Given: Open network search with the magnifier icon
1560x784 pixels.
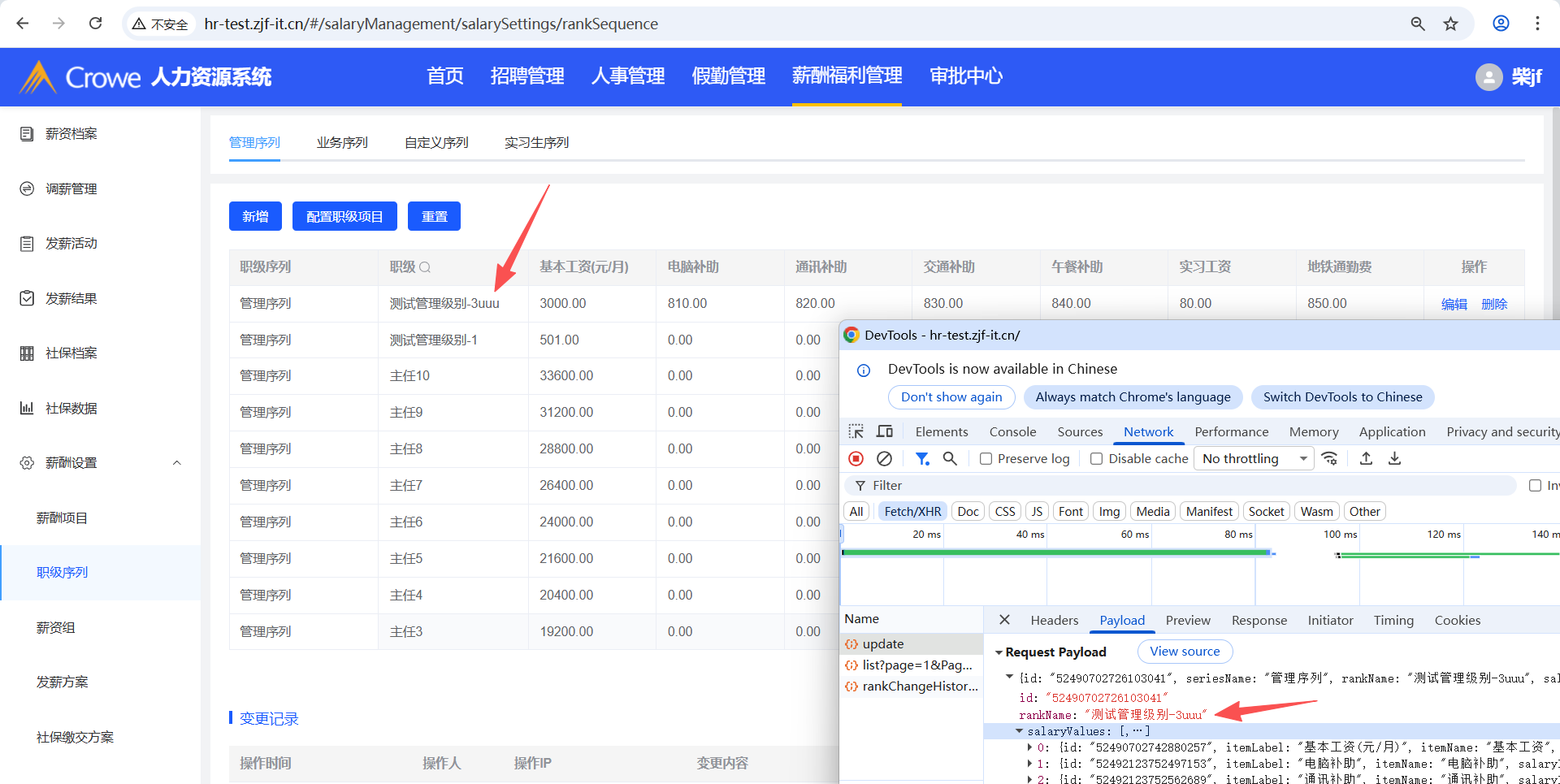Looking at the screenshot, I should [950, 459].
